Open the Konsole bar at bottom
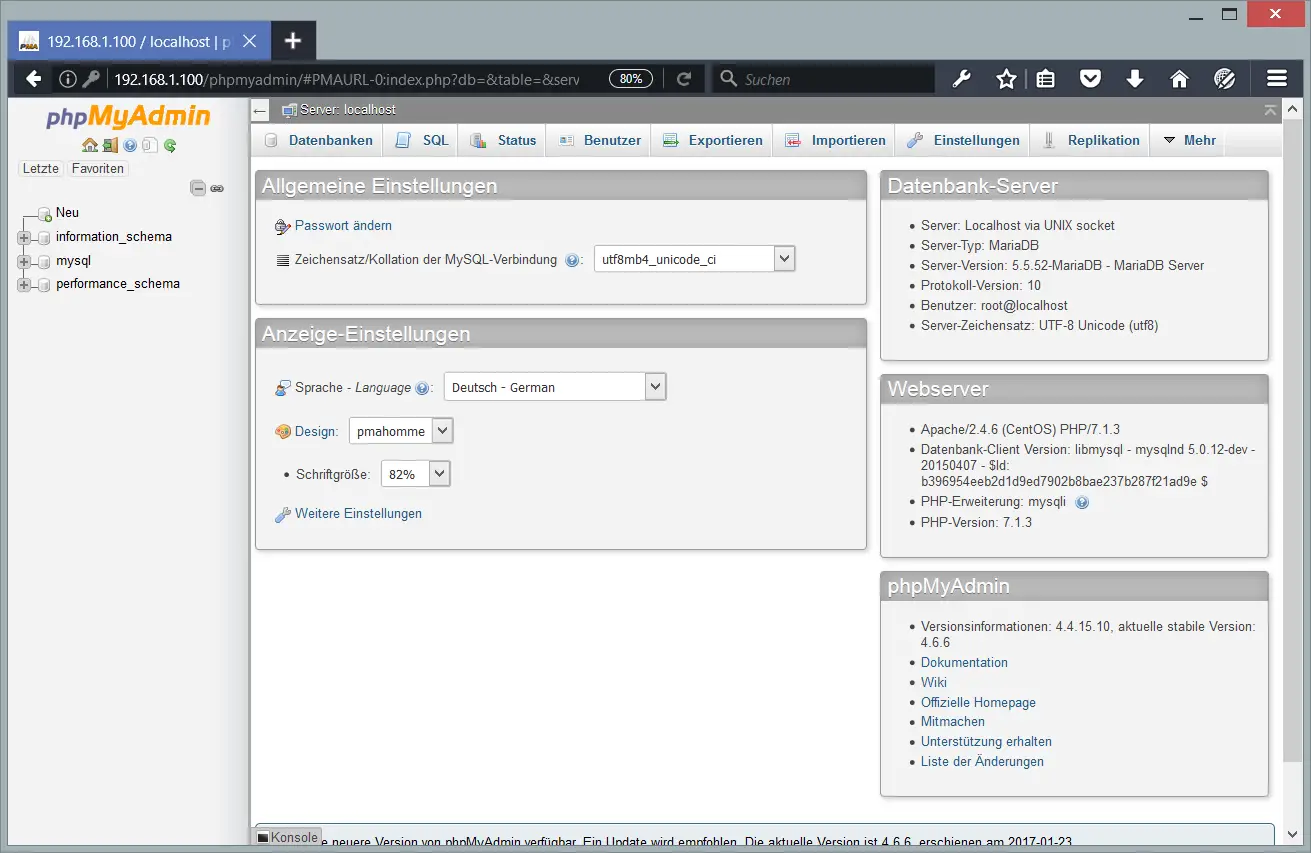Screen dimensions: 1311x853 click(286, 838)
